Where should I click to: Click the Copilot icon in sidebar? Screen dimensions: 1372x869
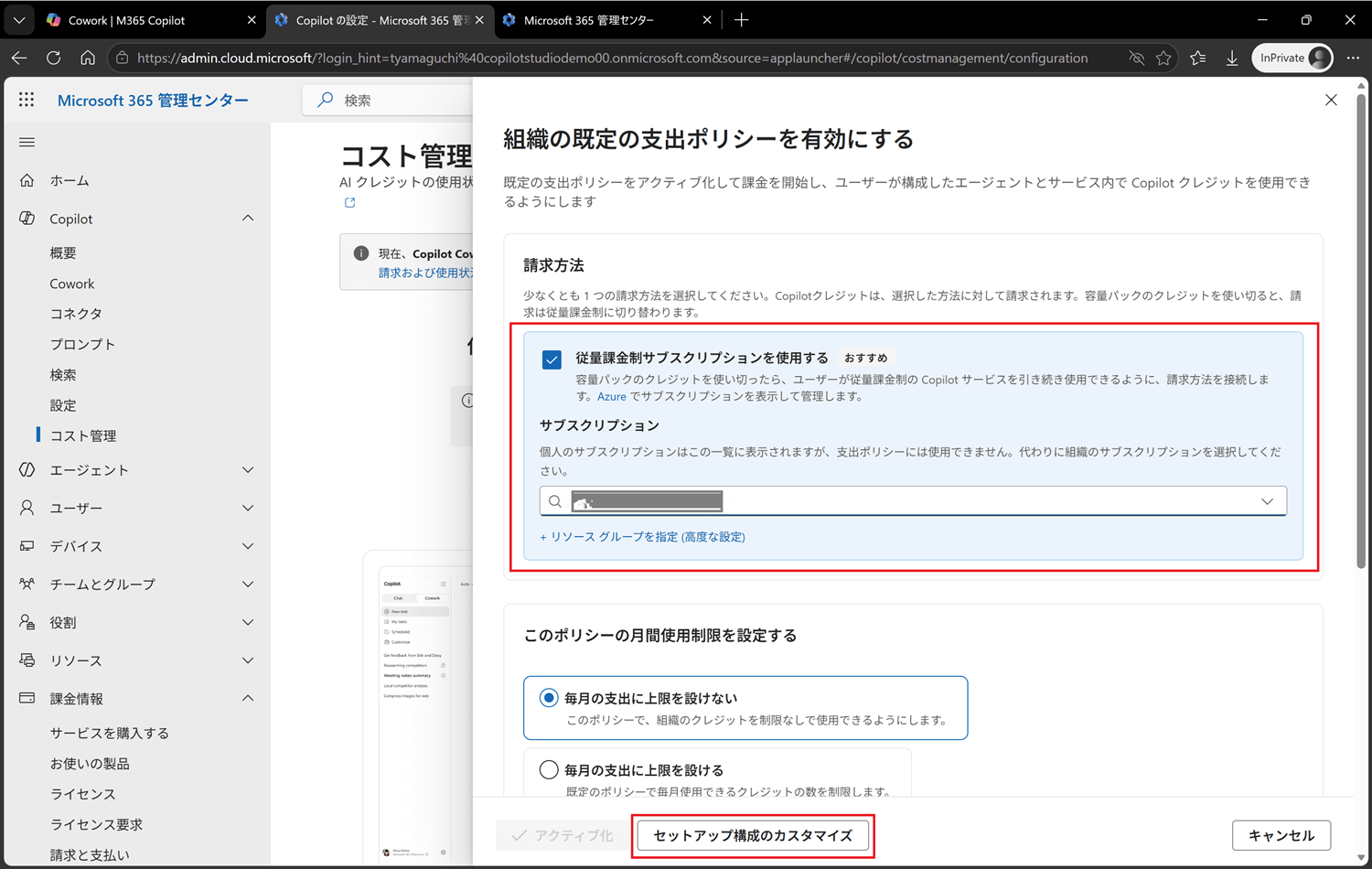click(x=27, y=219)
